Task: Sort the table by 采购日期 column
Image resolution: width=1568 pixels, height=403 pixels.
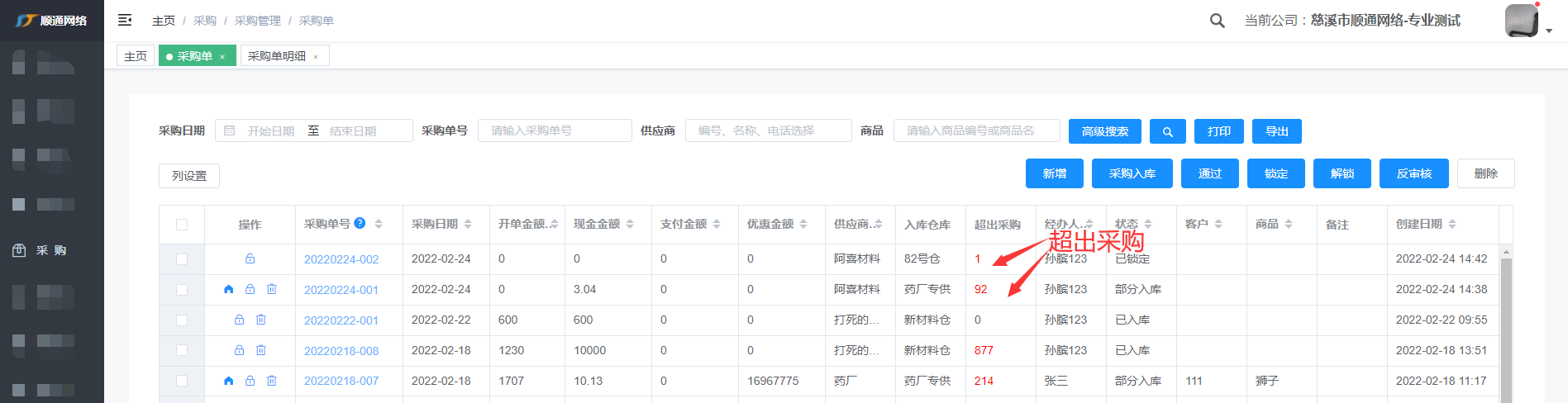Action: tap(468, 224)
